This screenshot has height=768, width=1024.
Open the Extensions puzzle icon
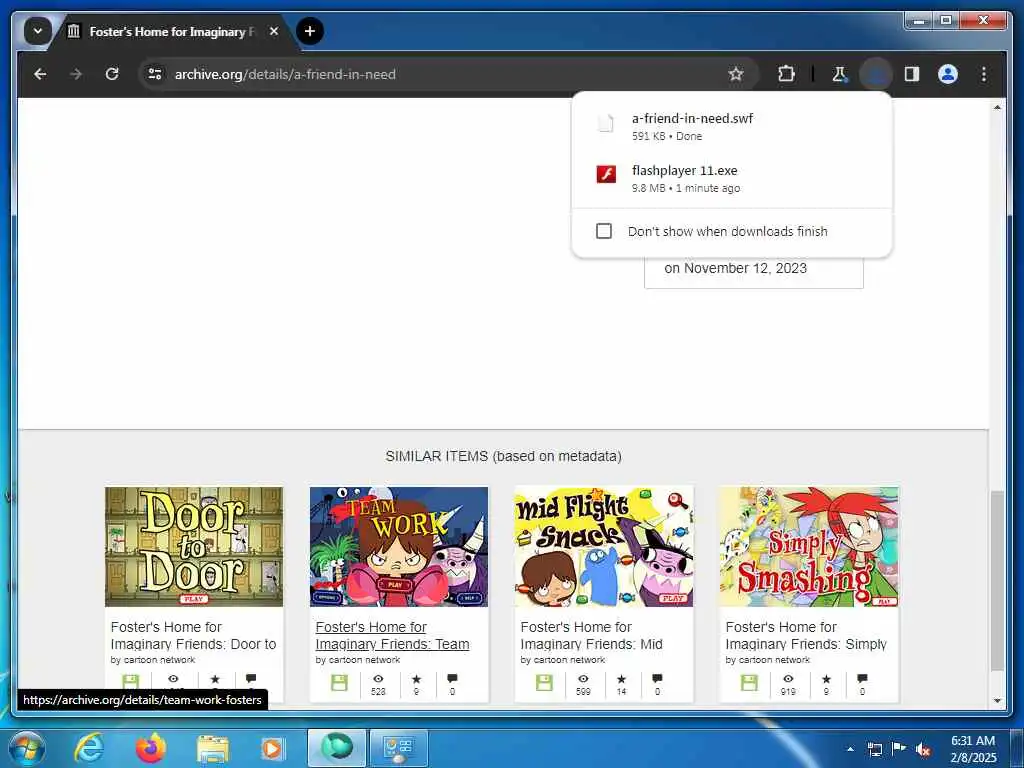786,74
